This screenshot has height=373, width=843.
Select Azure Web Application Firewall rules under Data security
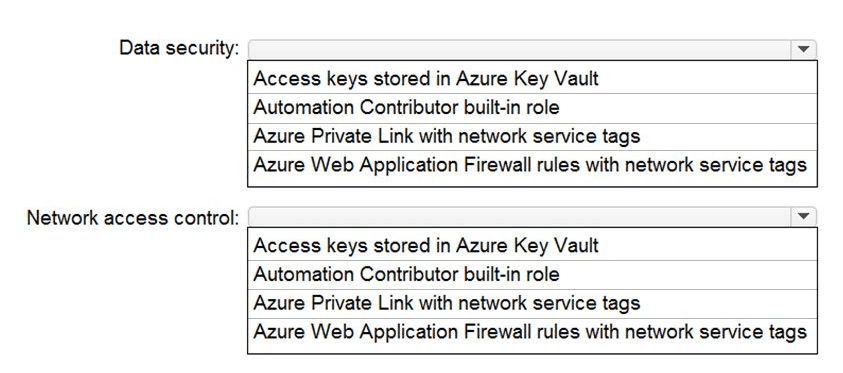[532, 165]
